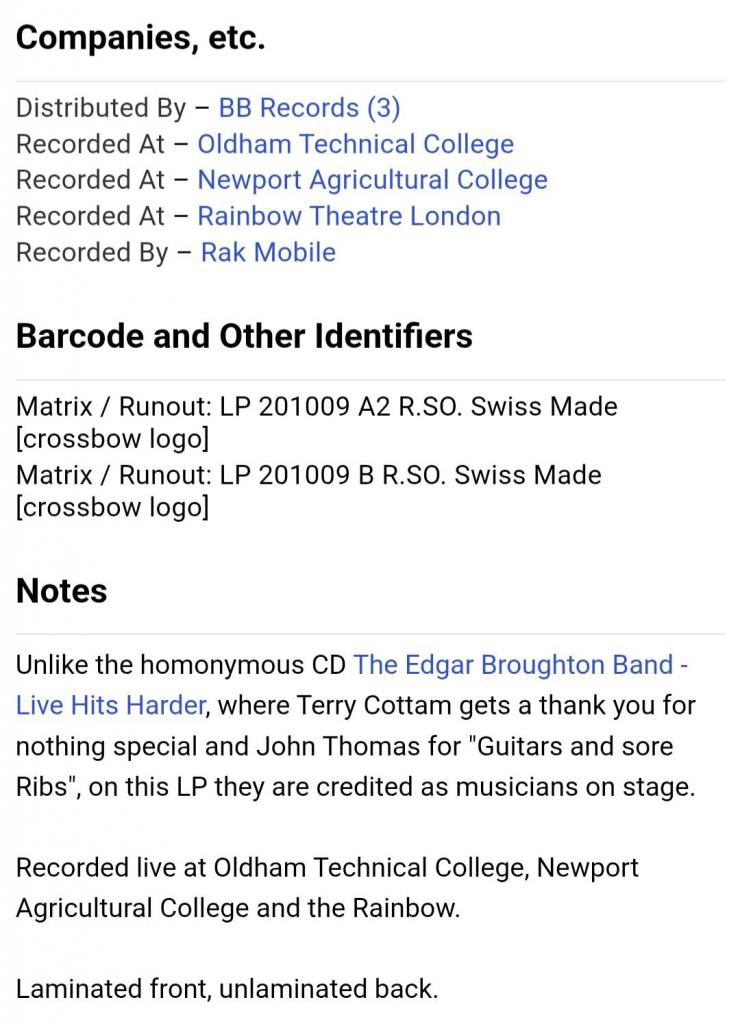The image size is (740, 1024).
Task: Click the Live Hits Harder link text
Action: tap(110, 705)
